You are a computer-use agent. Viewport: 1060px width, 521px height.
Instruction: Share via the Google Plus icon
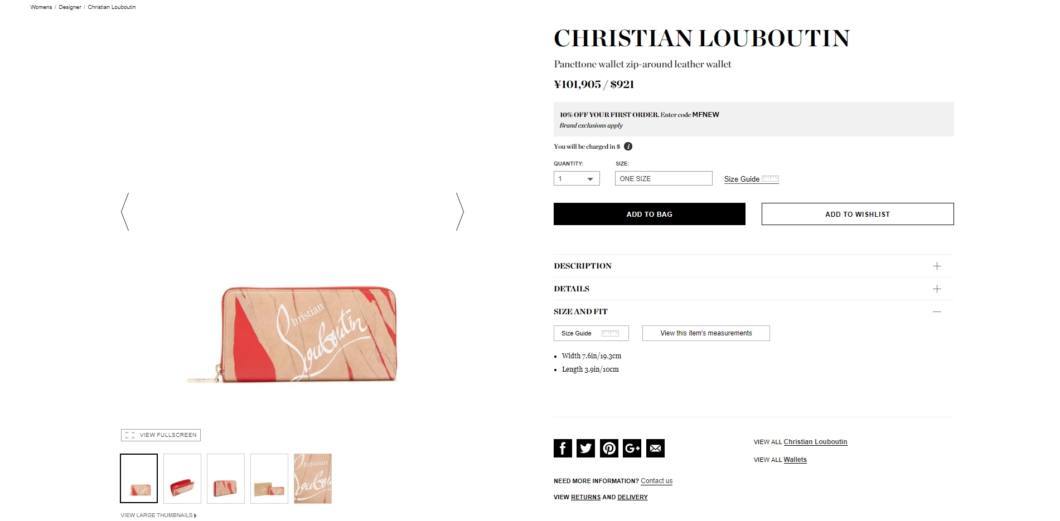click(x=632, y=448)
